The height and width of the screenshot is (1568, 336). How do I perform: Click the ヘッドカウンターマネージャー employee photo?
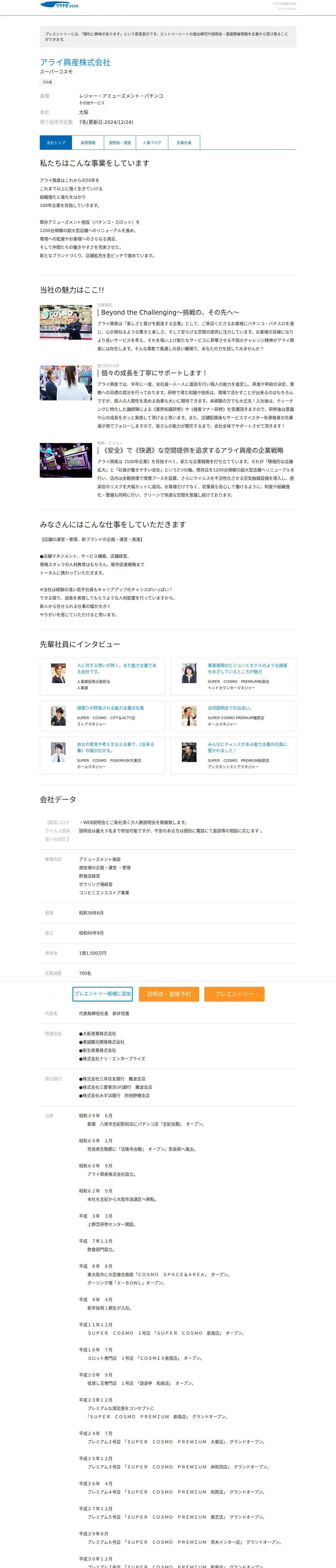coord(189,673)
